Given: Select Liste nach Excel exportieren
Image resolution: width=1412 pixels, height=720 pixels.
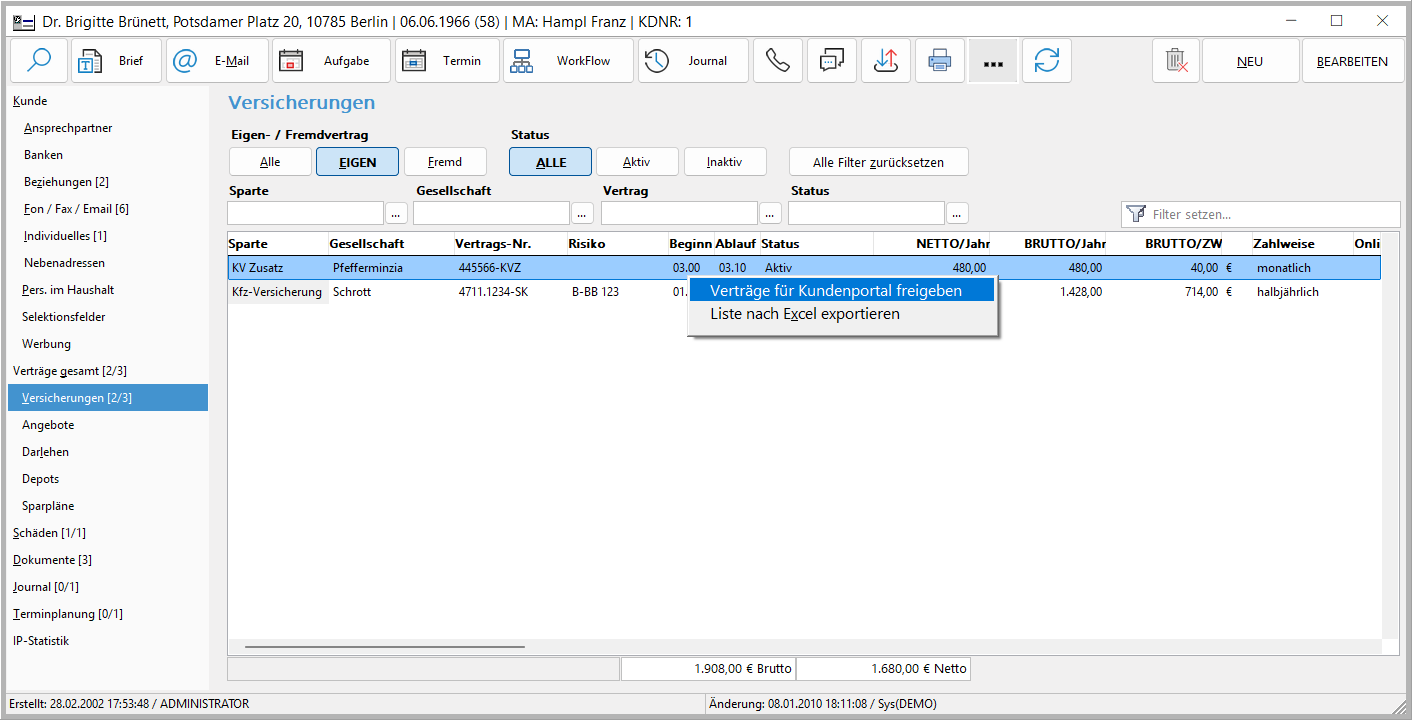Looking at the screenshot, I should [x=805, y=314].
